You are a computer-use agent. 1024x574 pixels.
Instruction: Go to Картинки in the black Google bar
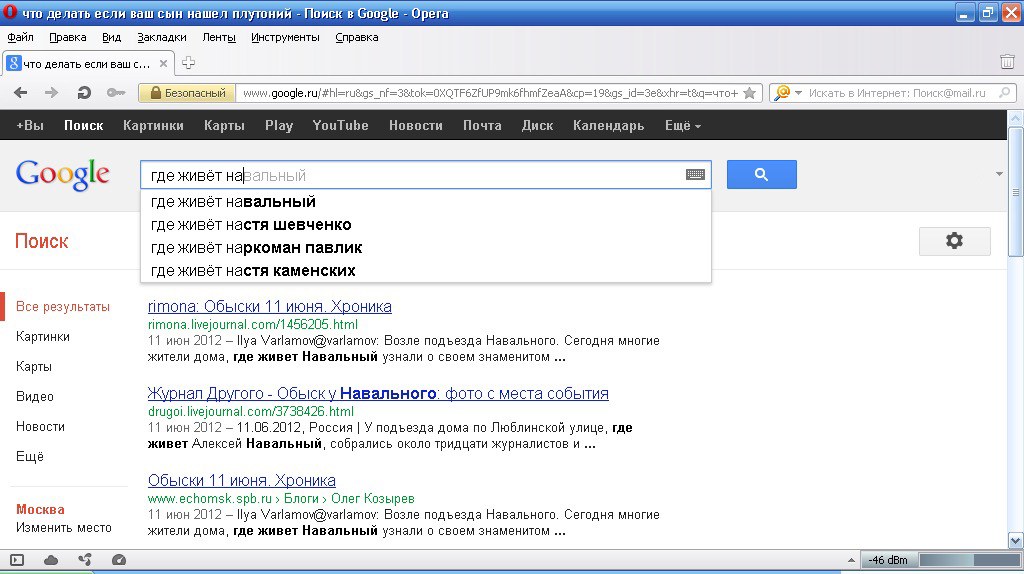pyautogui.click(x=153, y=125)
